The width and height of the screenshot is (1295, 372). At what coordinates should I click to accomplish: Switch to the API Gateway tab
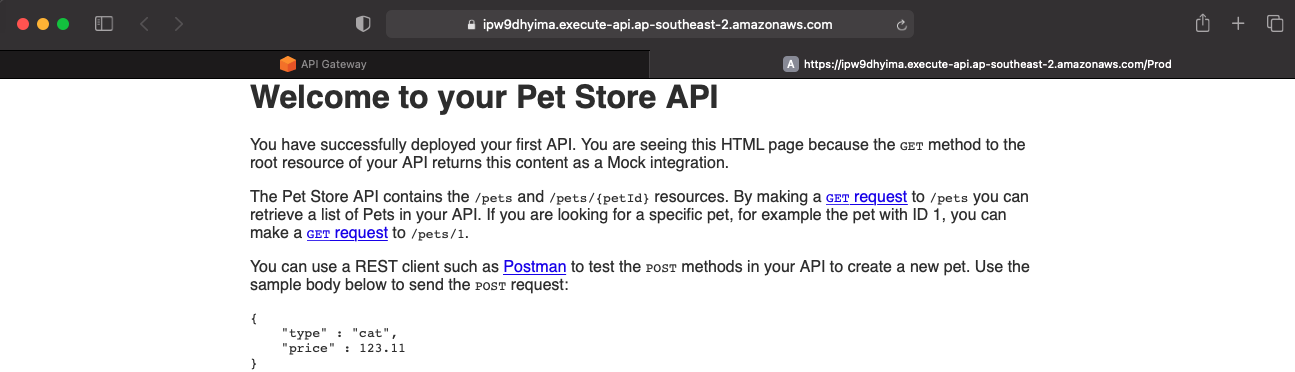click(x=324, y=64)
